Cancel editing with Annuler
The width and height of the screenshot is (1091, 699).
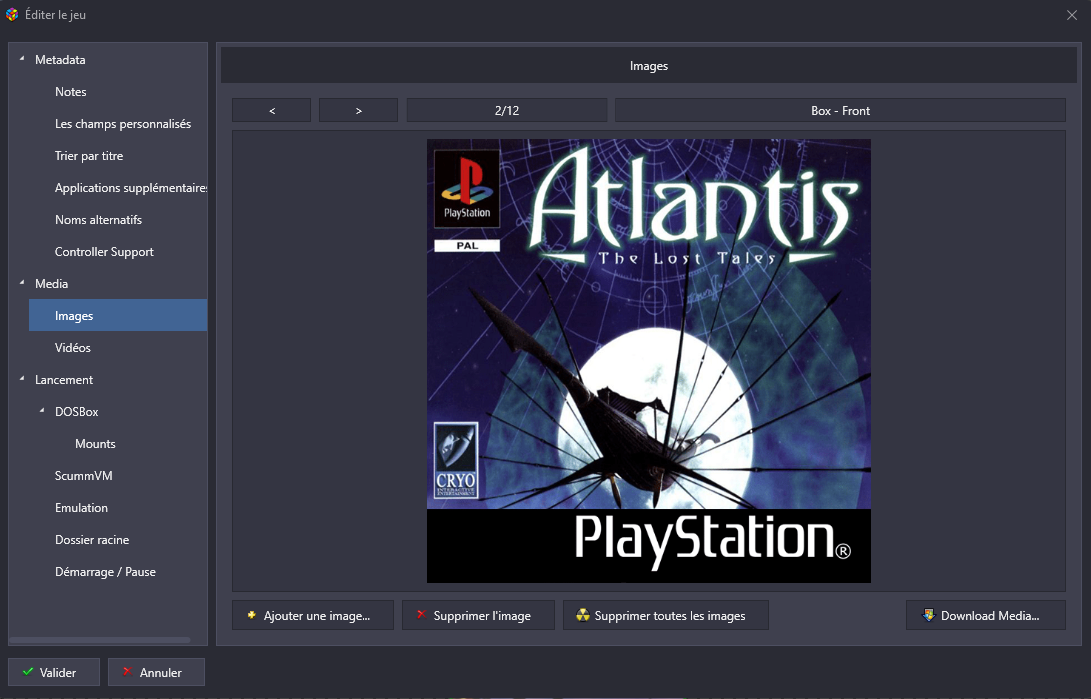click(156, 672)
